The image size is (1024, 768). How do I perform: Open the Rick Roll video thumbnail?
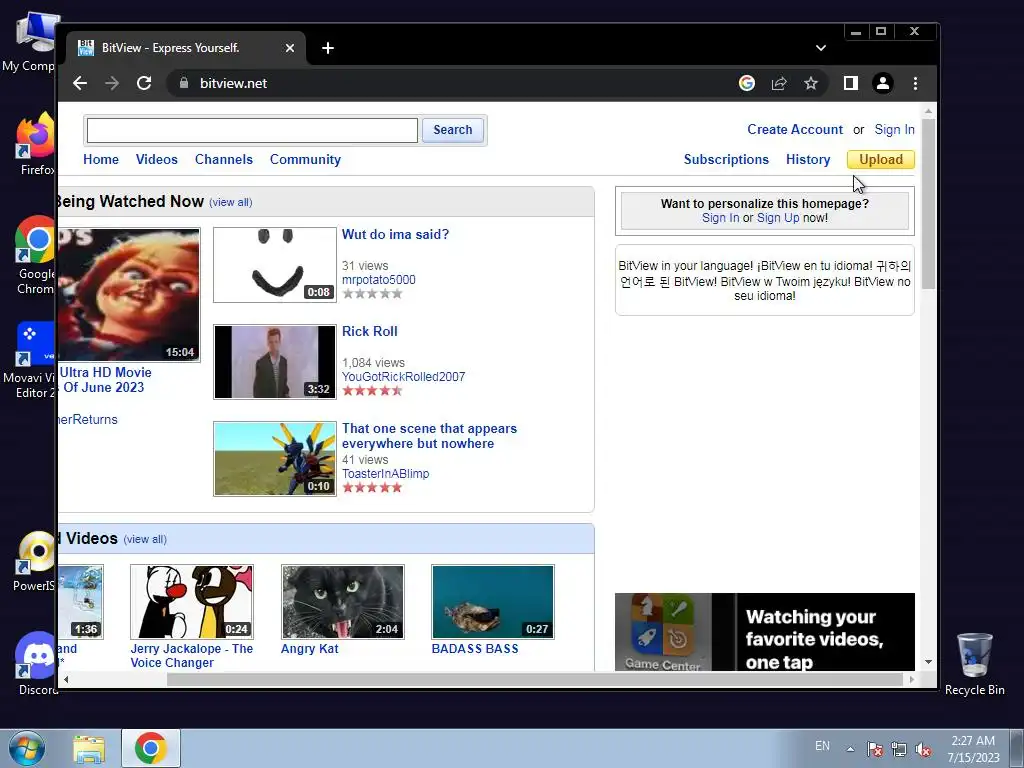[x=274, y=362]
